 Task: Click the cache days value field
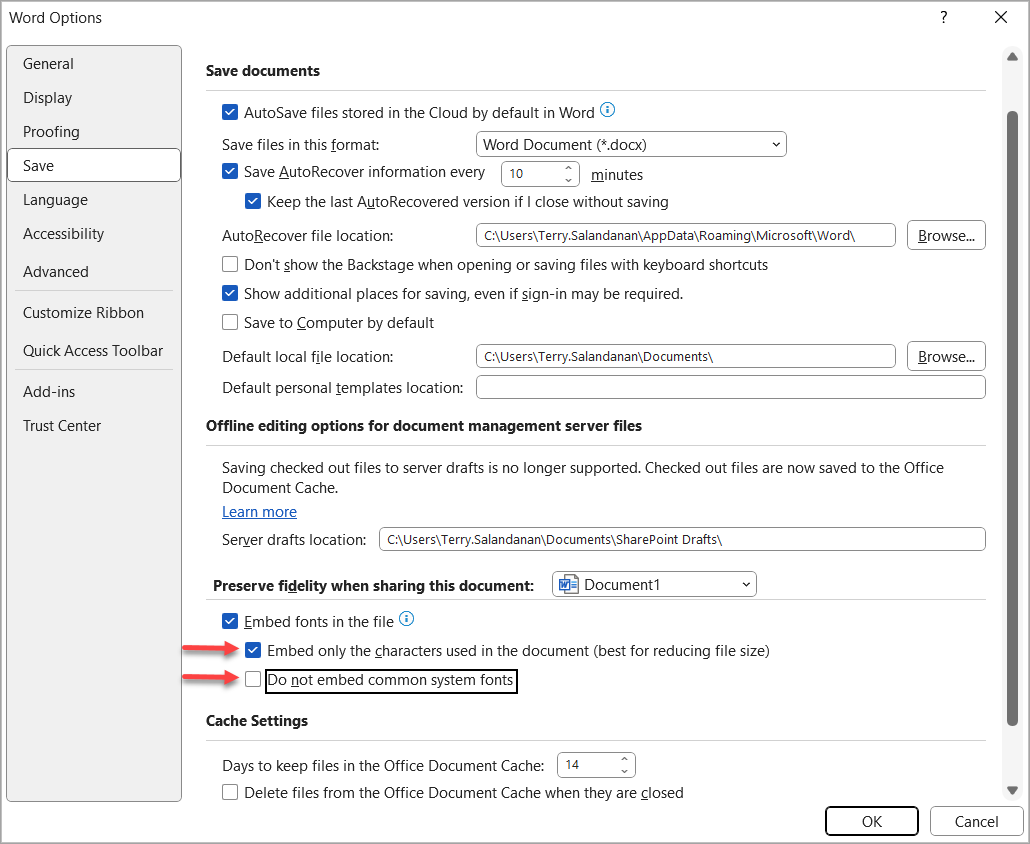(588, 765)
